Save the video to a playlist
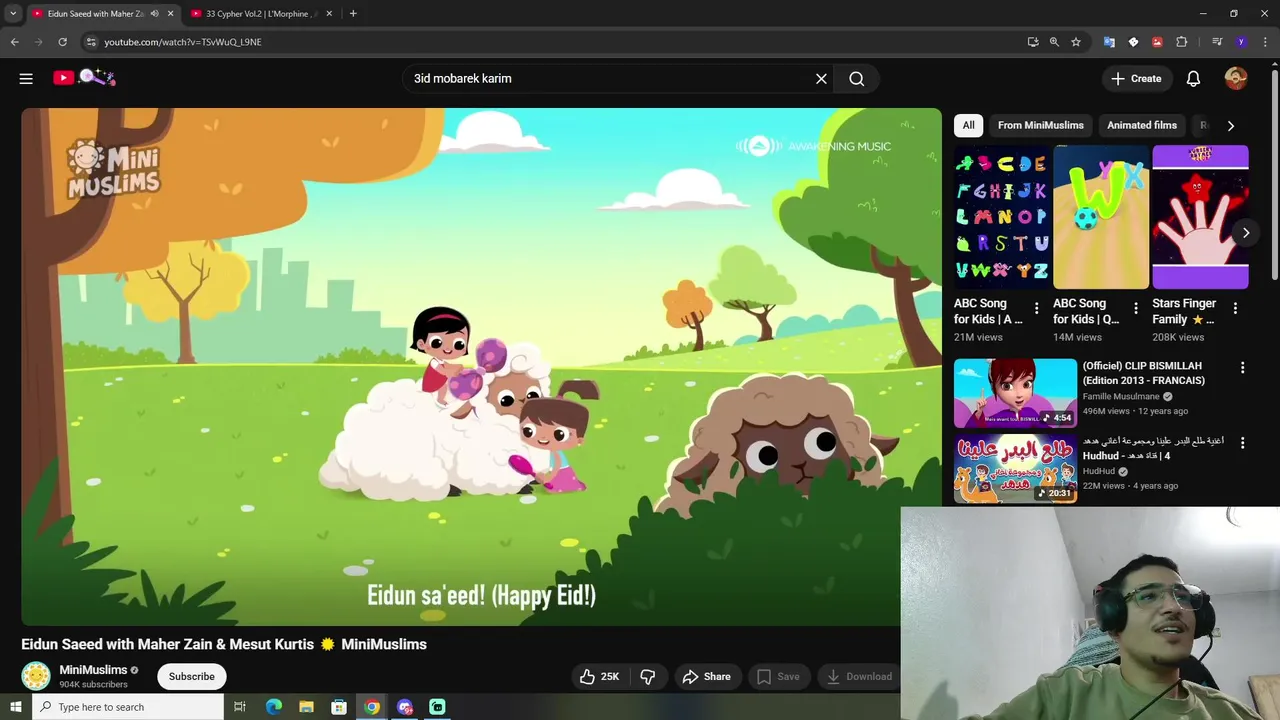Viewport: 1280px width, 720px height. (778, 677)
